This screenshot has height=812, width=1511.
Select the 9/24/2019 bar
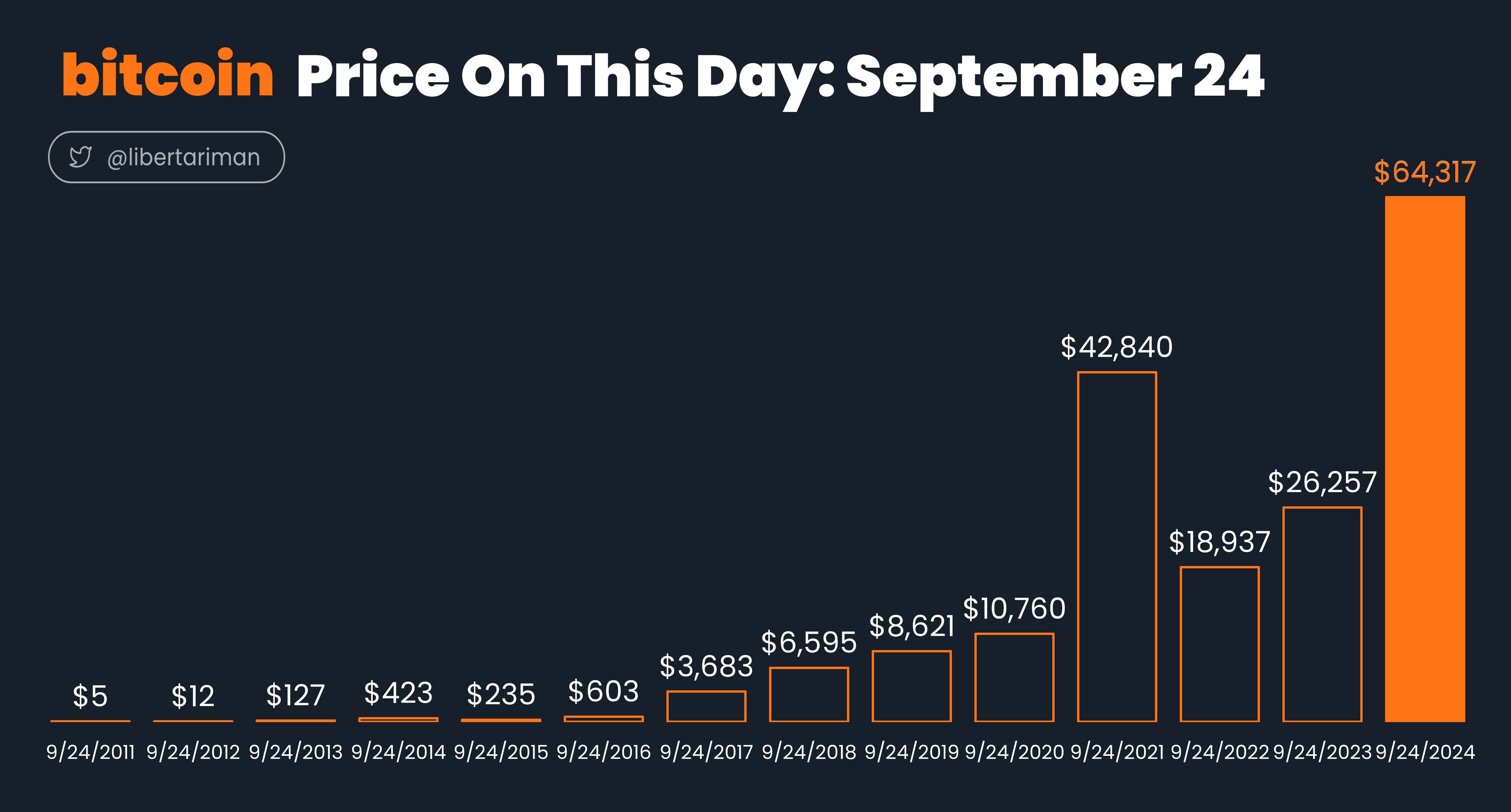coord(912,686)
